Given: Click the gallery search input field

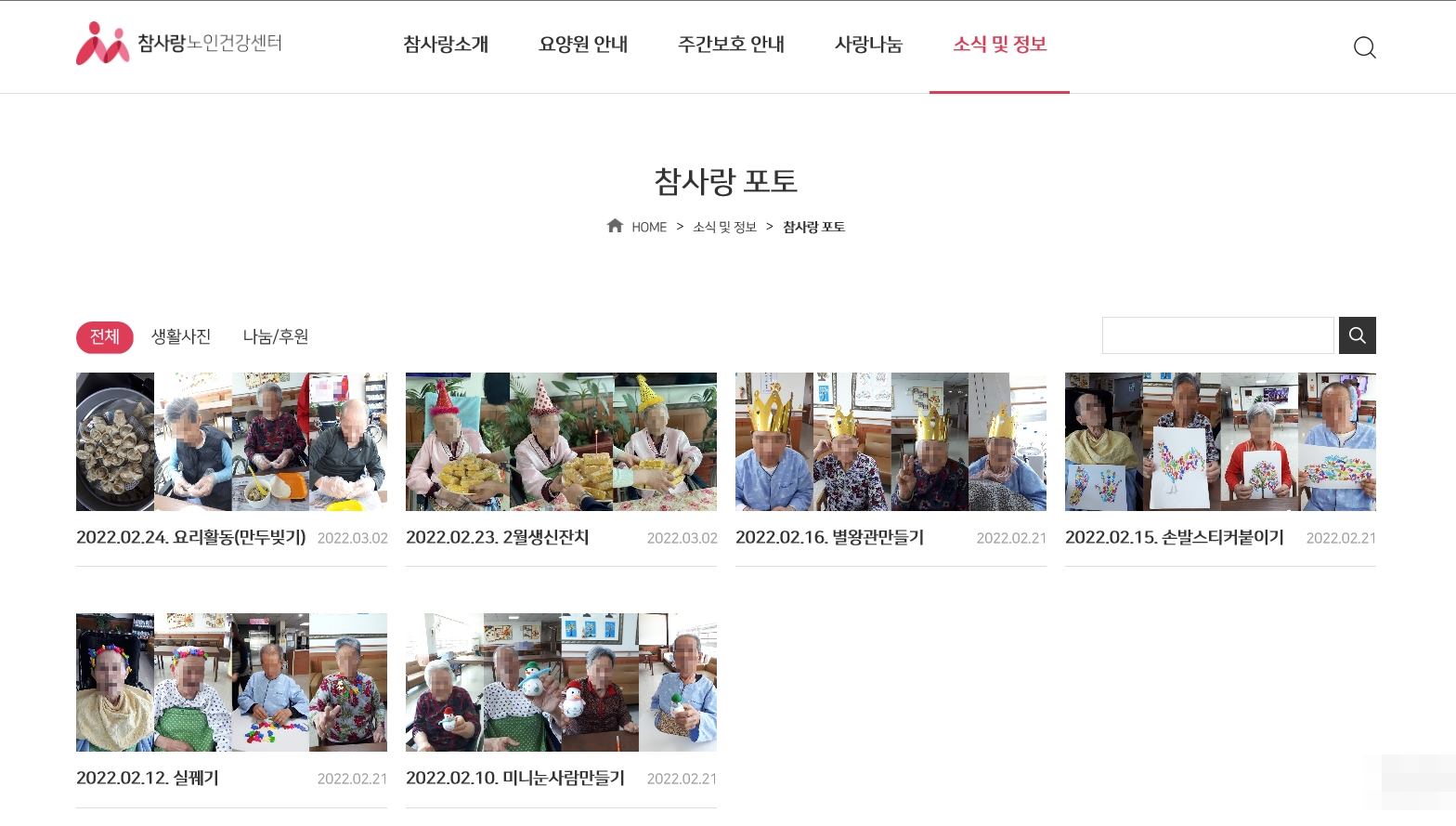Looking at the screenshot, I should [x=1217, y=335].
